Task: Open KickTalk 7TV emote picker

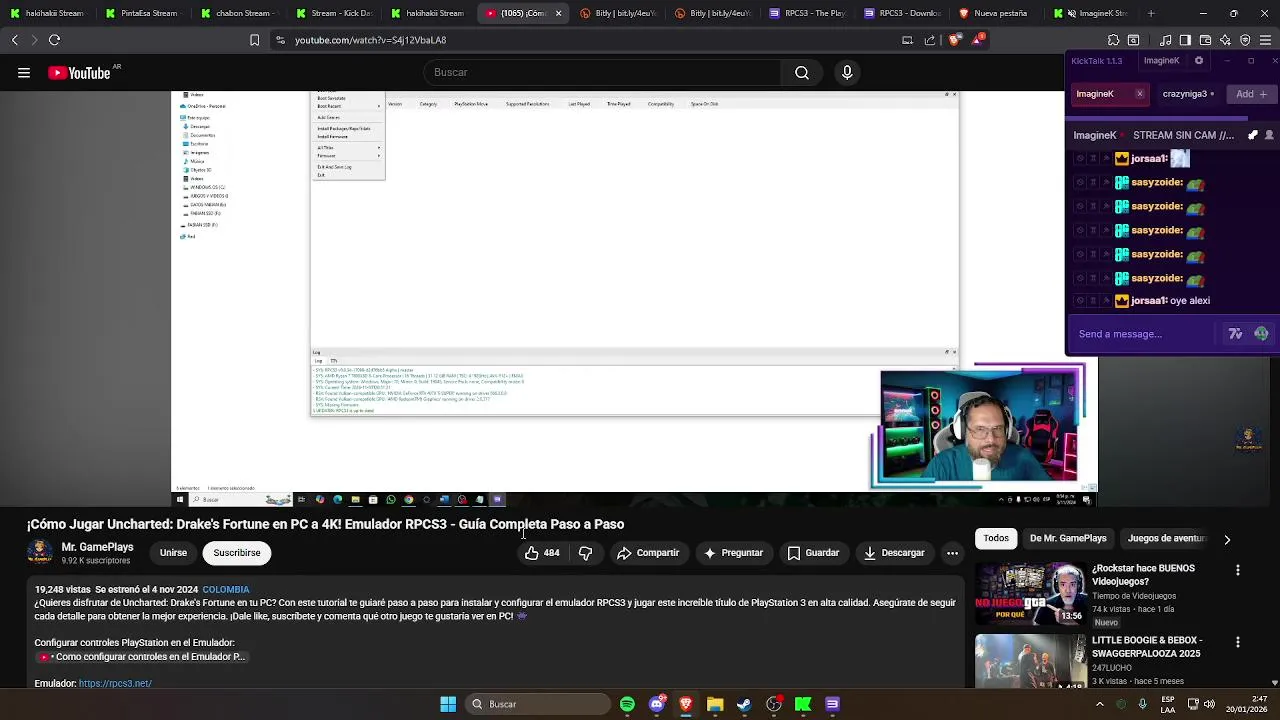Action: pos(1236,334)
